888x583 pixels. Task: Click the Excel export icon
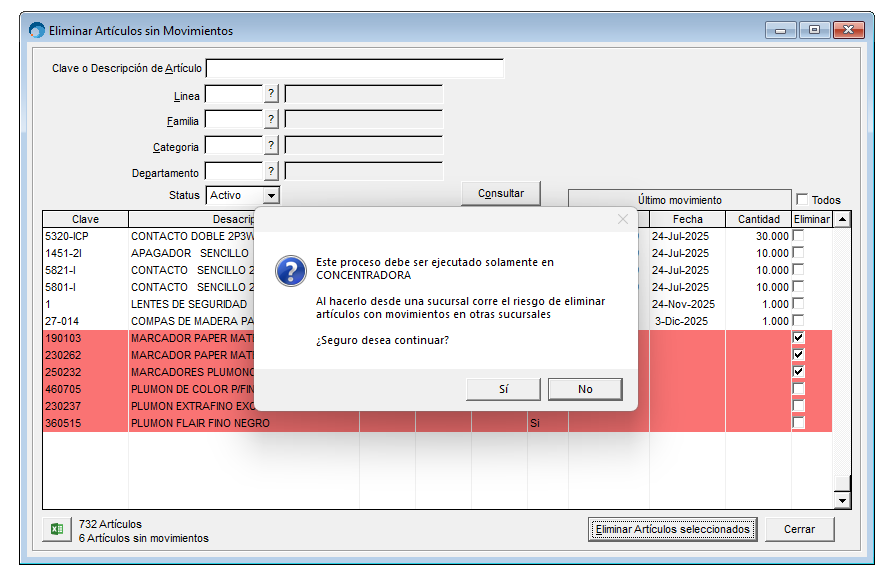coord(57,529)
